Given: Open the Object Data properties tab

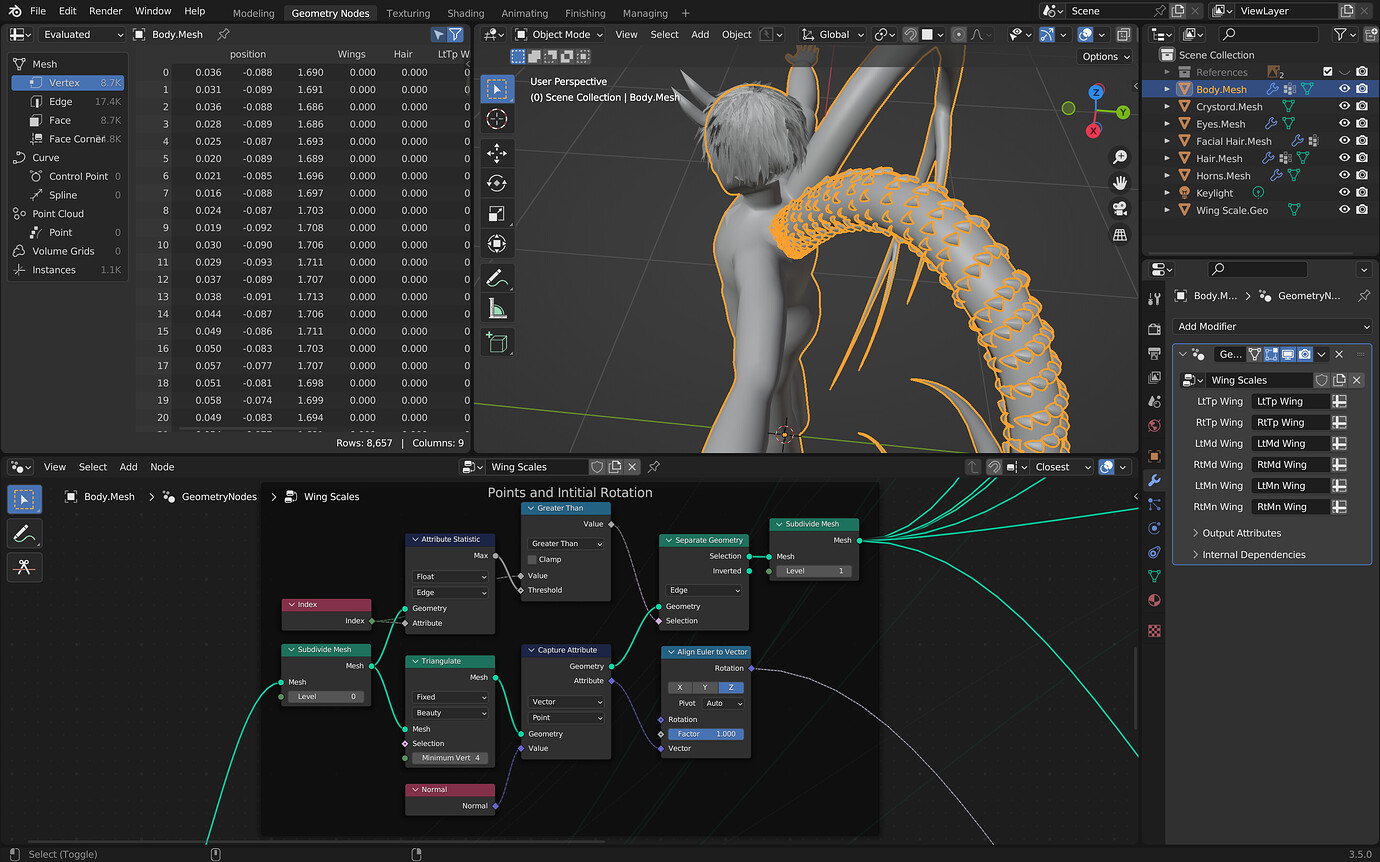Looking at the screenshot, I should 1154,576.
